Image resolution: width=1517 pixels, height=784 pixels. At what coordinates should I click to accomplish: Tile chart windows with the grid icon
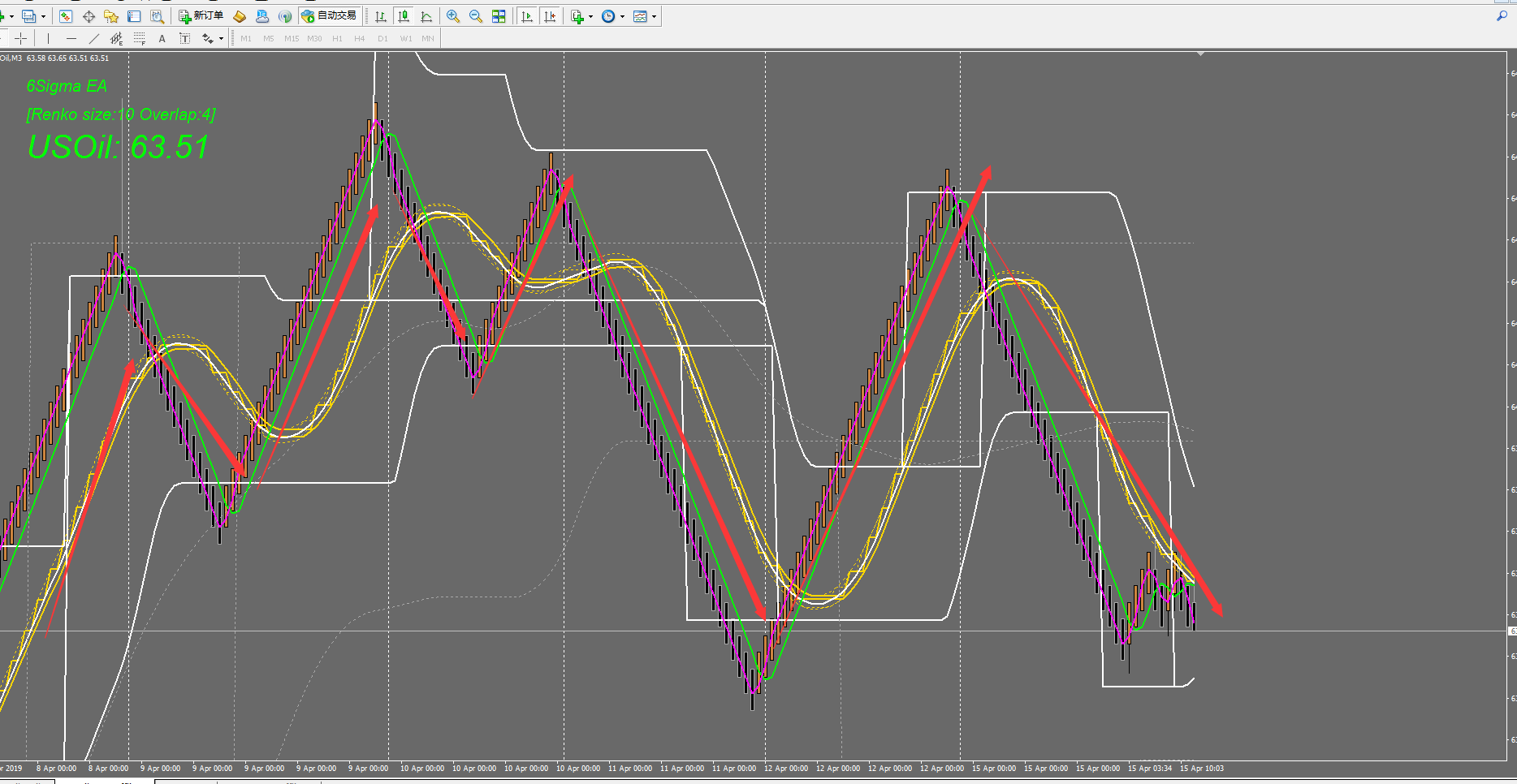click(499, 16)
